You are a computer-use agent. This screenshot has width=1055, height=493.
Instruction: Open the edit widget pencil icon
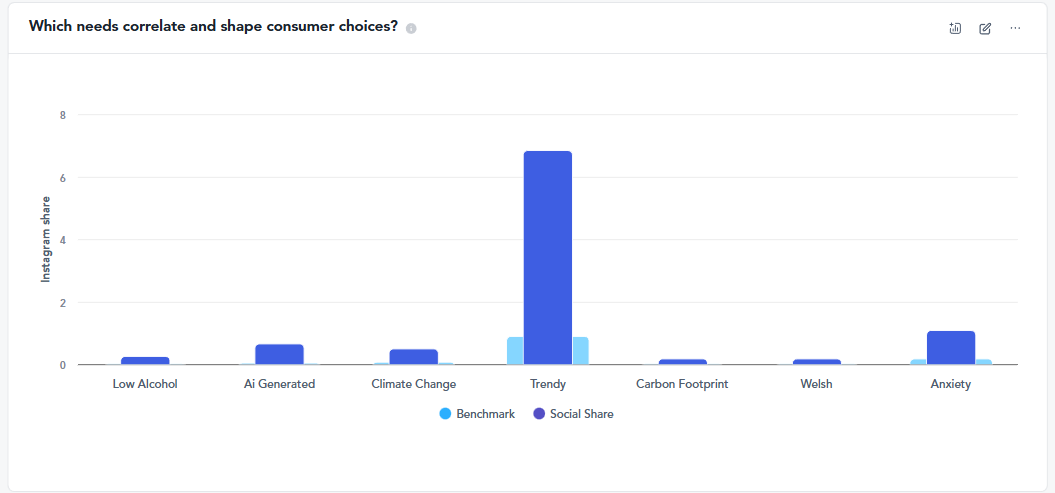[x=985, y=28]
